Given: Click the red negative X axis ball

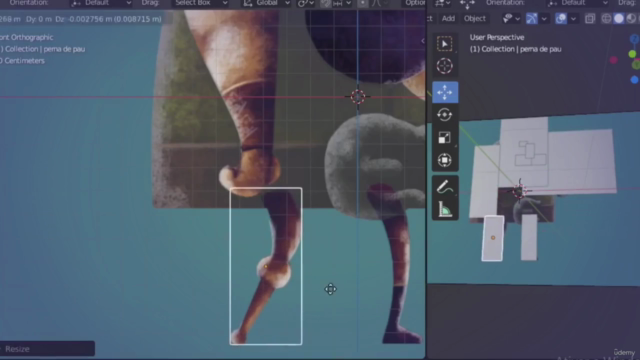Looking at the screenshot, I should coord(613,60).
